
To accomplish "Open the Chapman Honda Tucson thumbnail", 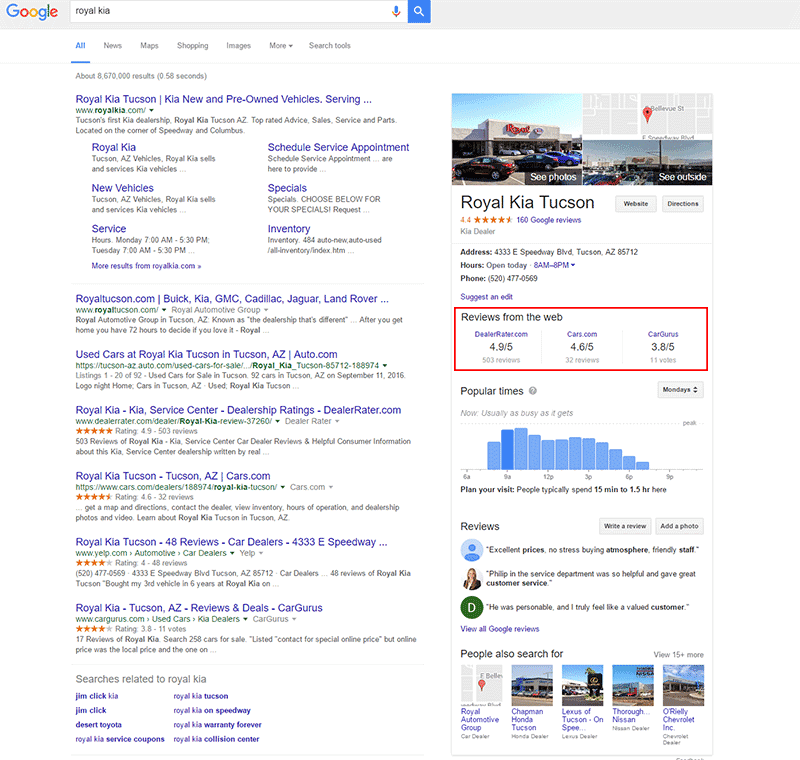I will (532, 686).
